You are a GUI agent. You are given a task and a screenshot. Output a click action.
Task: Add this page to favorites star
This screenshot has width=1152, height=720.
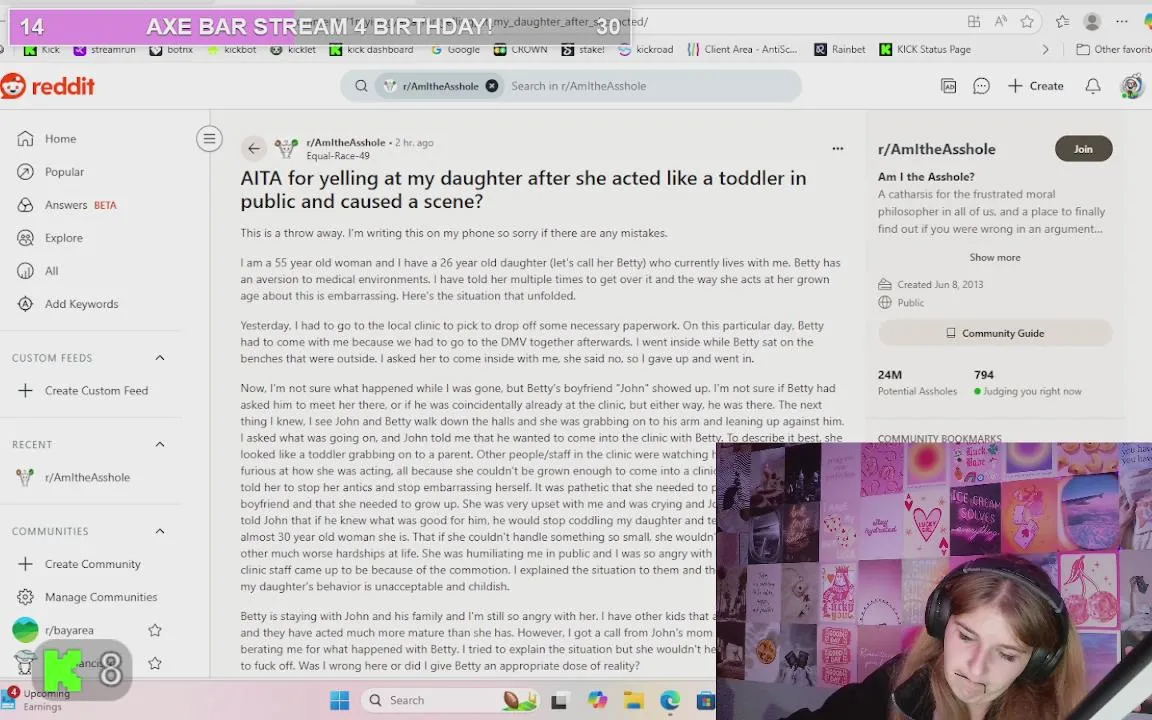1027,21
